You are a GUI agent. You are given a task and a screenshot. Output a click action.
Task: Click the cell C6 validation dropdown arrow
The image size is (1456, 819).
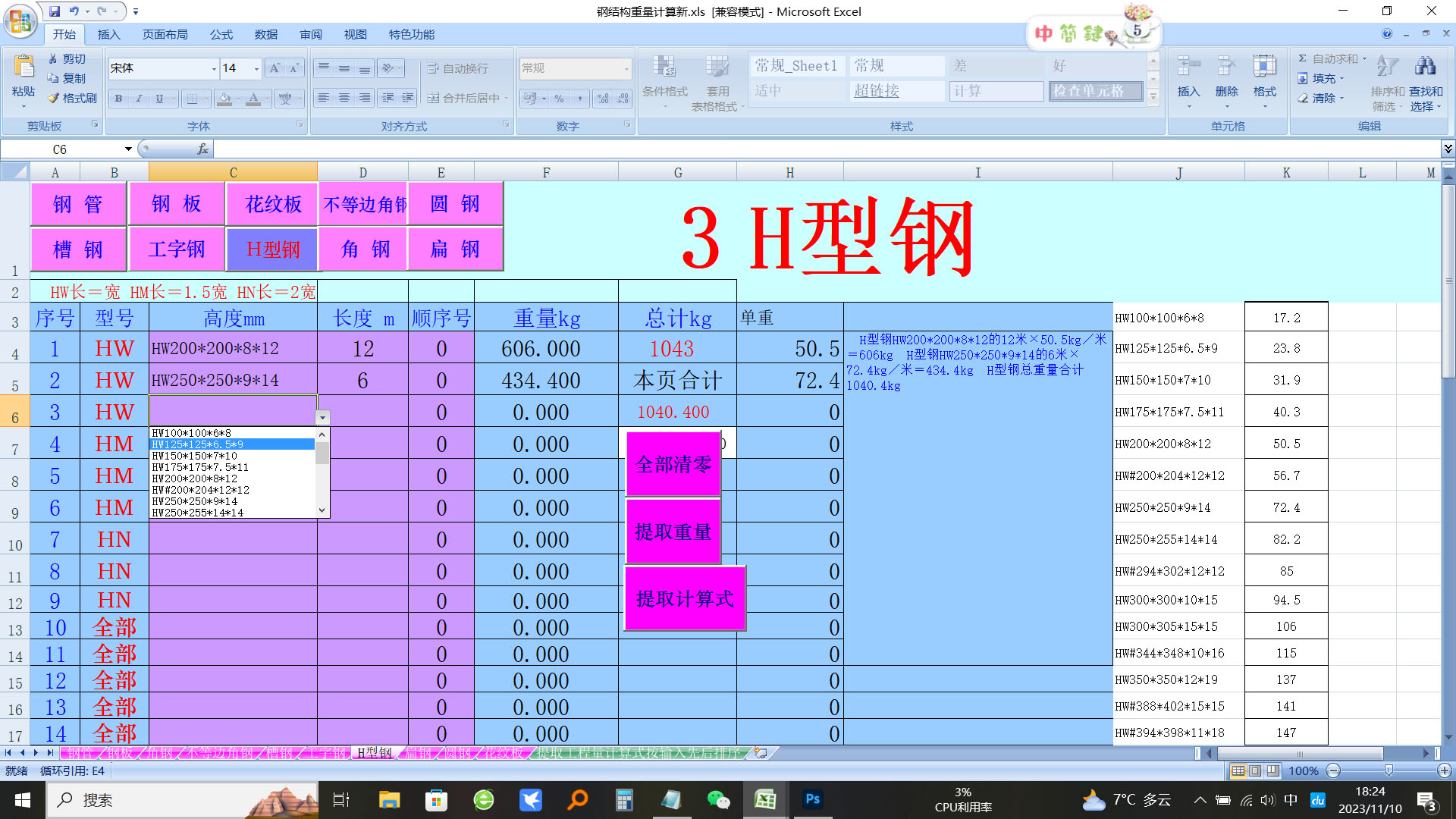click(x=322, y=417)
